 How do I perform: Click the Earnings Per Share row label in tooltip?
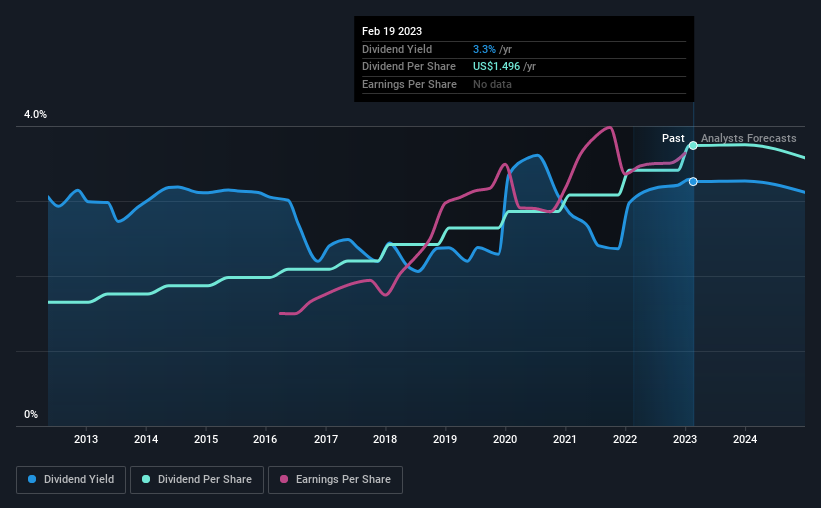(x=409, y=84)
